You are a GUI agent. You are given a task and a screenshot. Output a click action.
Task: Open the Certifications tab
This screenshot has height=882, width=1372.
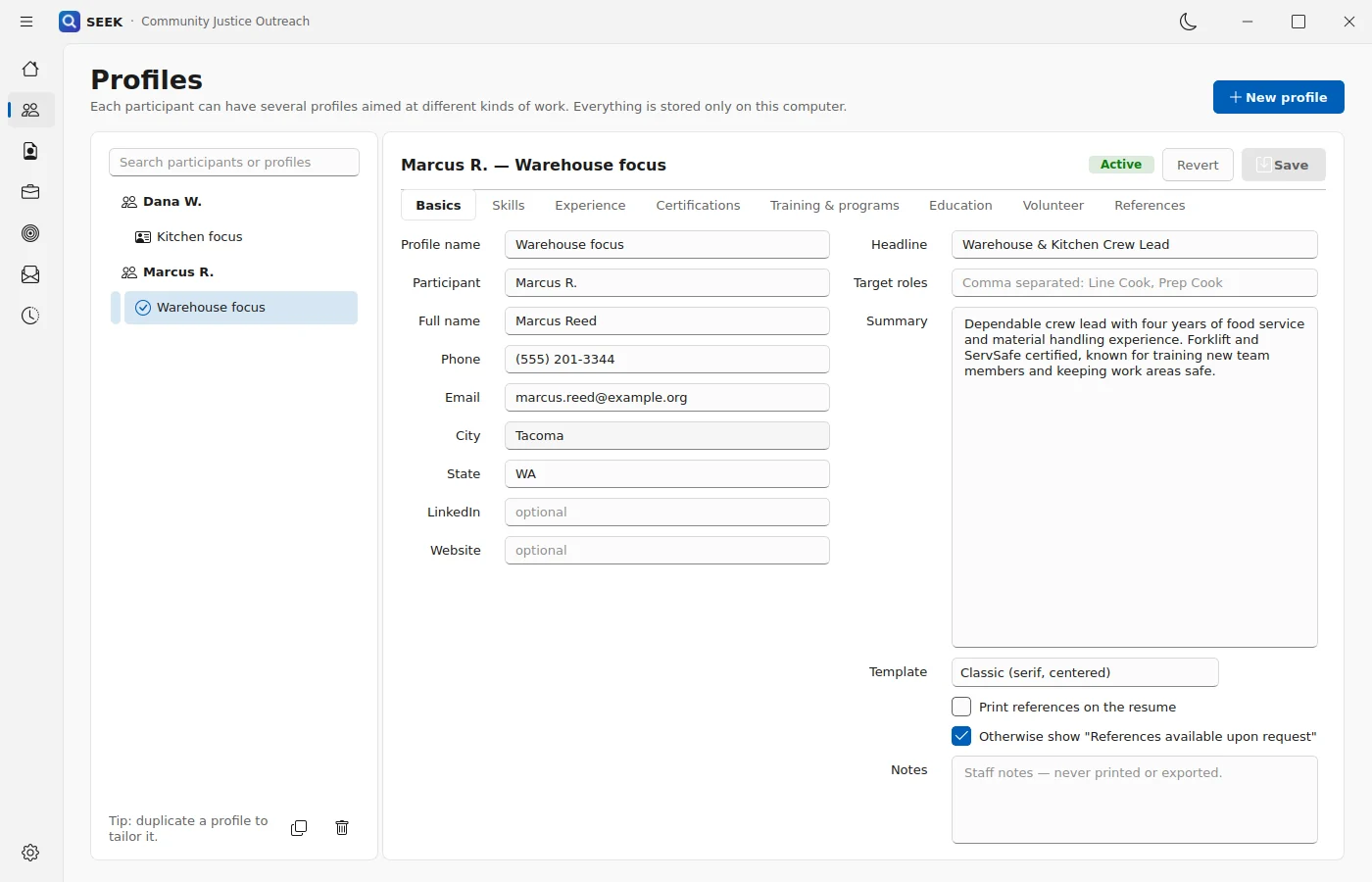point(698,205)
